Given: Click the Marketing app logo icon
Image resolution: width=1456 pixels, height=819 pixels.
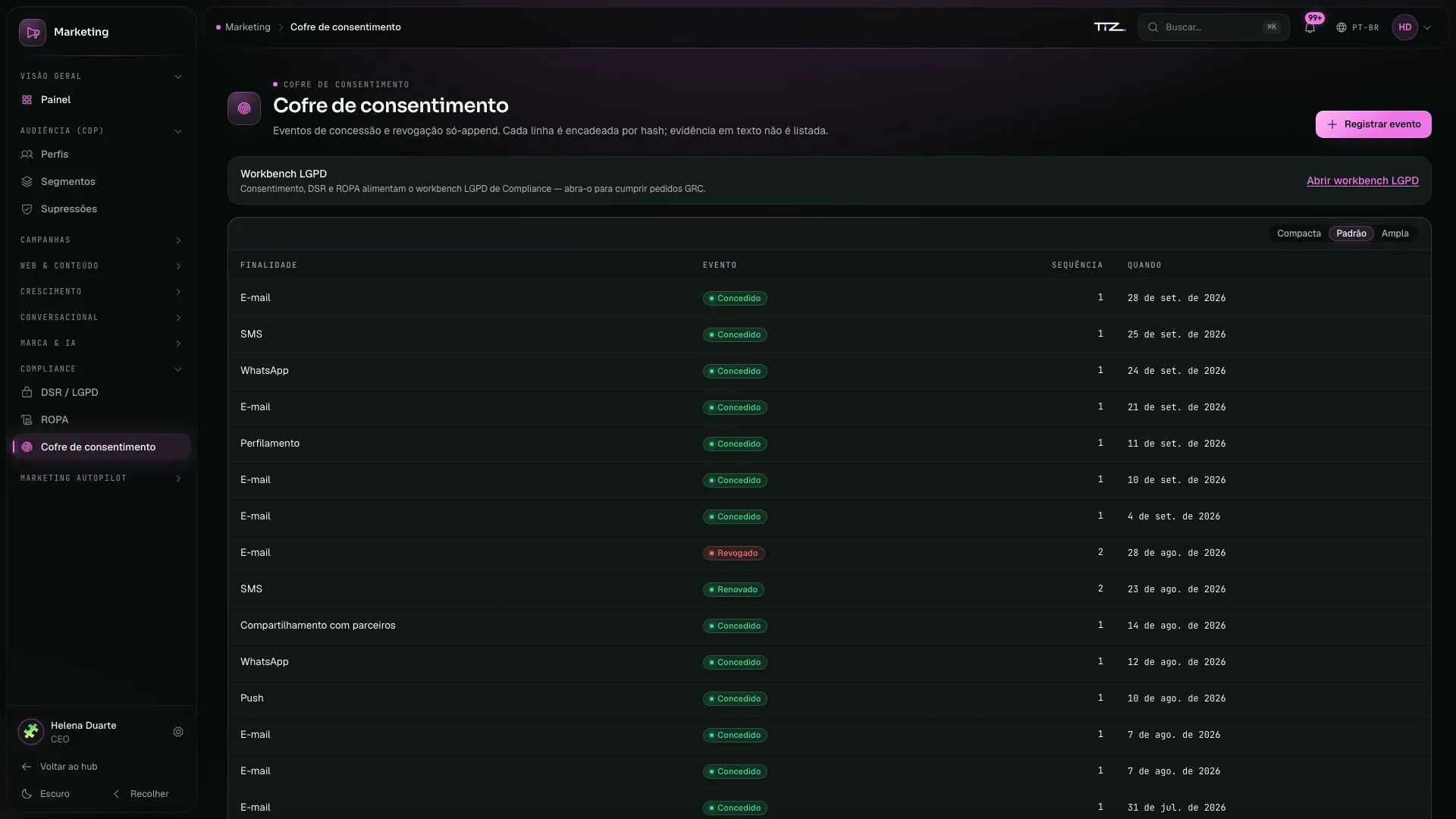Looking at the screenshot, I should (x=33, y=33).
